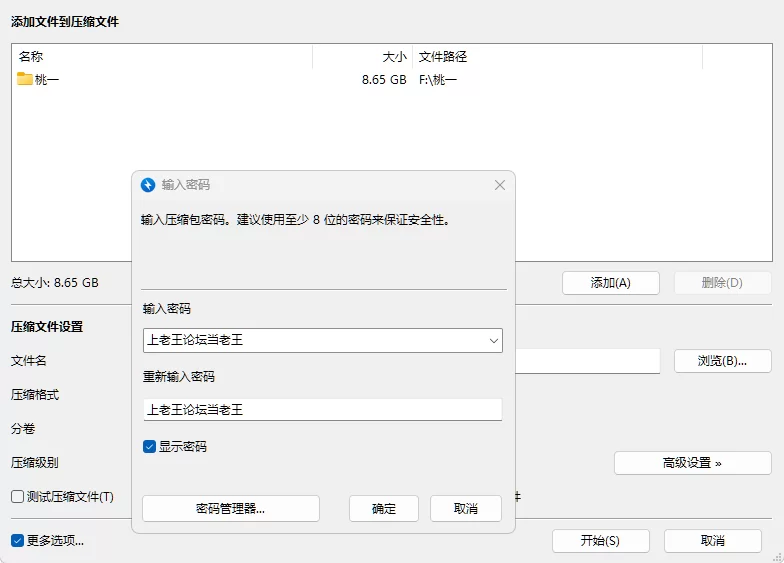Image resolution: width=784 pixels, height=563 pixels.
Task: Click the F:\桃一 path cell
Action: [x=438, y=80]
